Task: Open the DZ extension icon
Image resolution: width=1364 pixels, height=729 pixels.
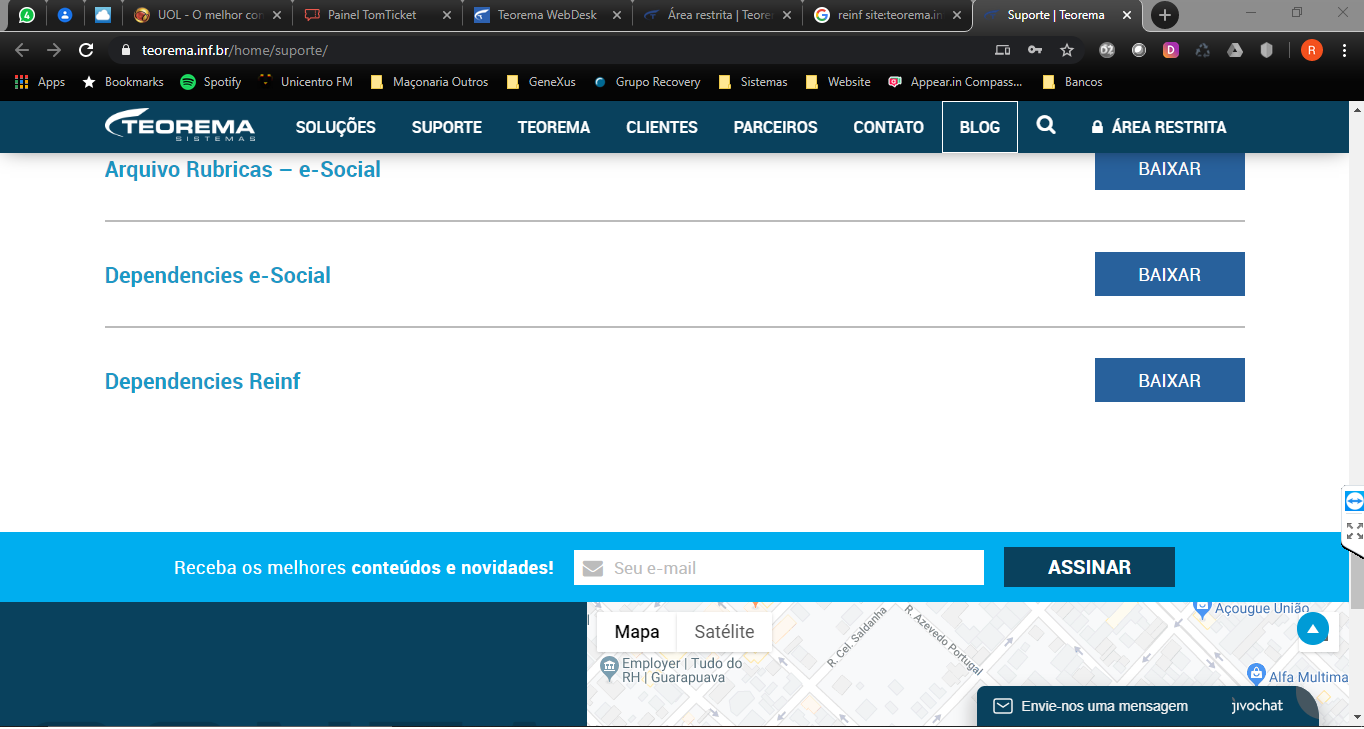Action: pyautogui.click(x=1107, y=50)
